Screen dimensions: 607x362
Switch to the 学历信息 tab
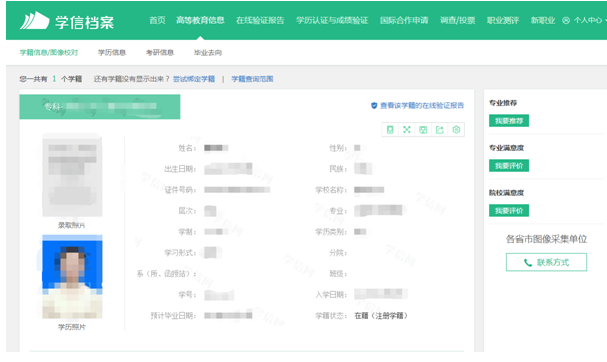pos(112,52)
